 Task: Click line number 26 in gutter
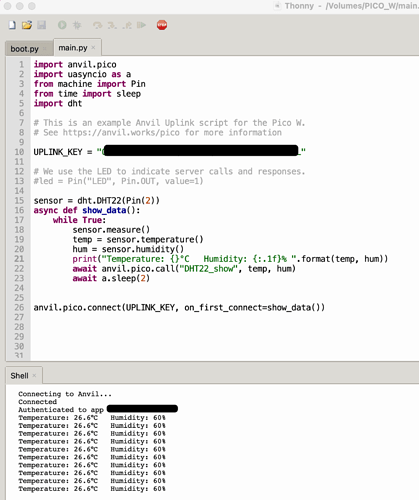(x=19, y=307)
